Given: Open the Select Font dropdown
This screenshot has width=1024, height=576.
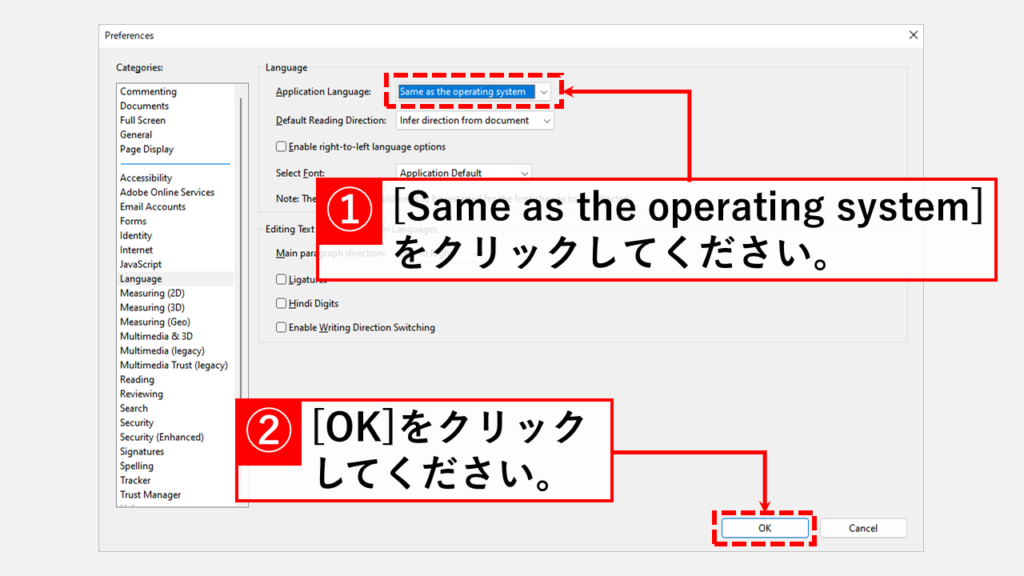Looking at the screenshot, I should point(464,172).
